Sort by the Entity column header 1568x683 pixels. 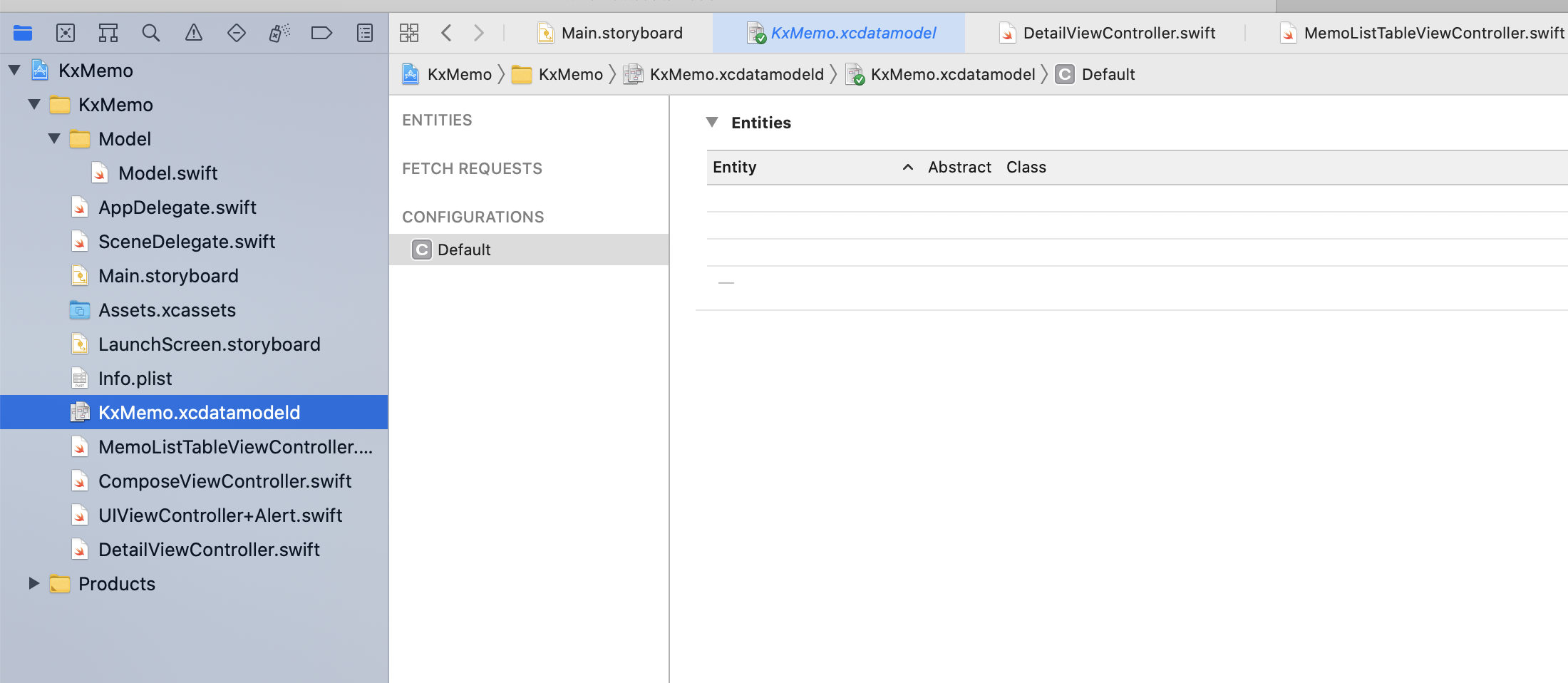tap(813, 168)
